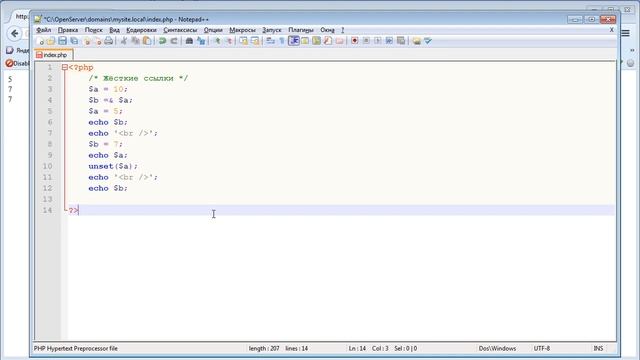
Task: Select the index.php document tab
Action: point(54,55)
